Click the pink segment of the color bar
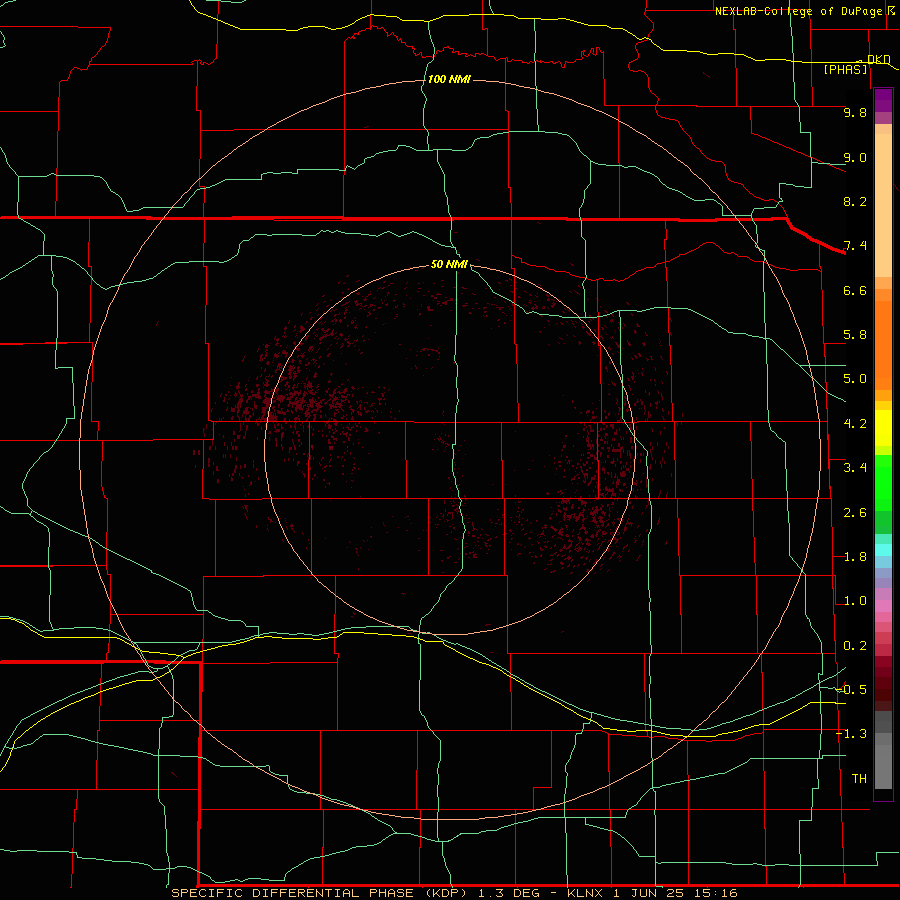Screen dimensions: 900x900 883,606
